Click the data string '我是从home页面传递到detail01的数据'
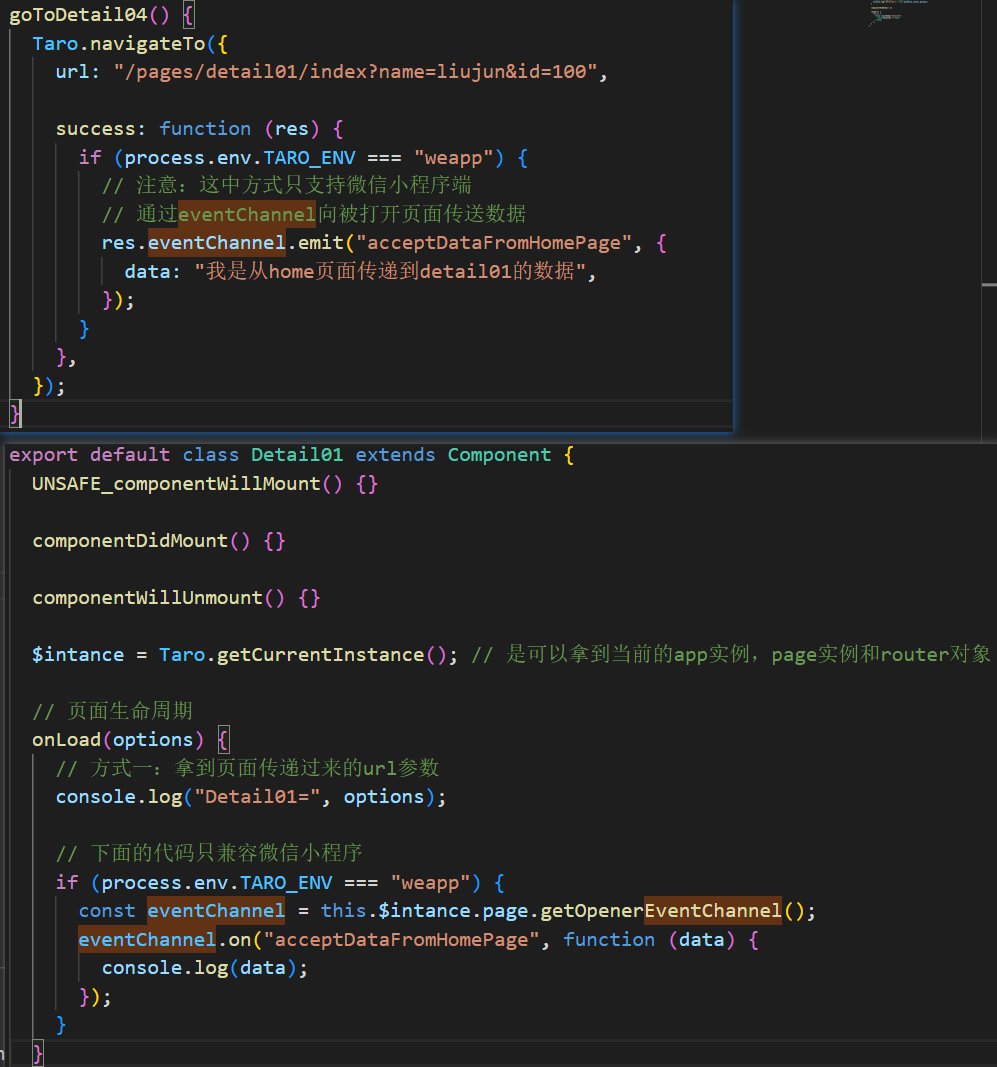 (390, 272)
